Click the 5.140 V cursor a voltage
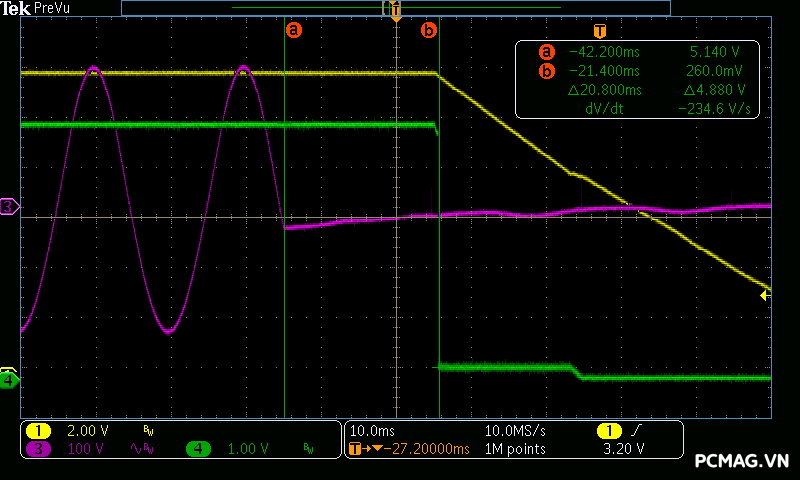Image resolution: width=800 pixels, height=480 pixels. pos(714,52)
